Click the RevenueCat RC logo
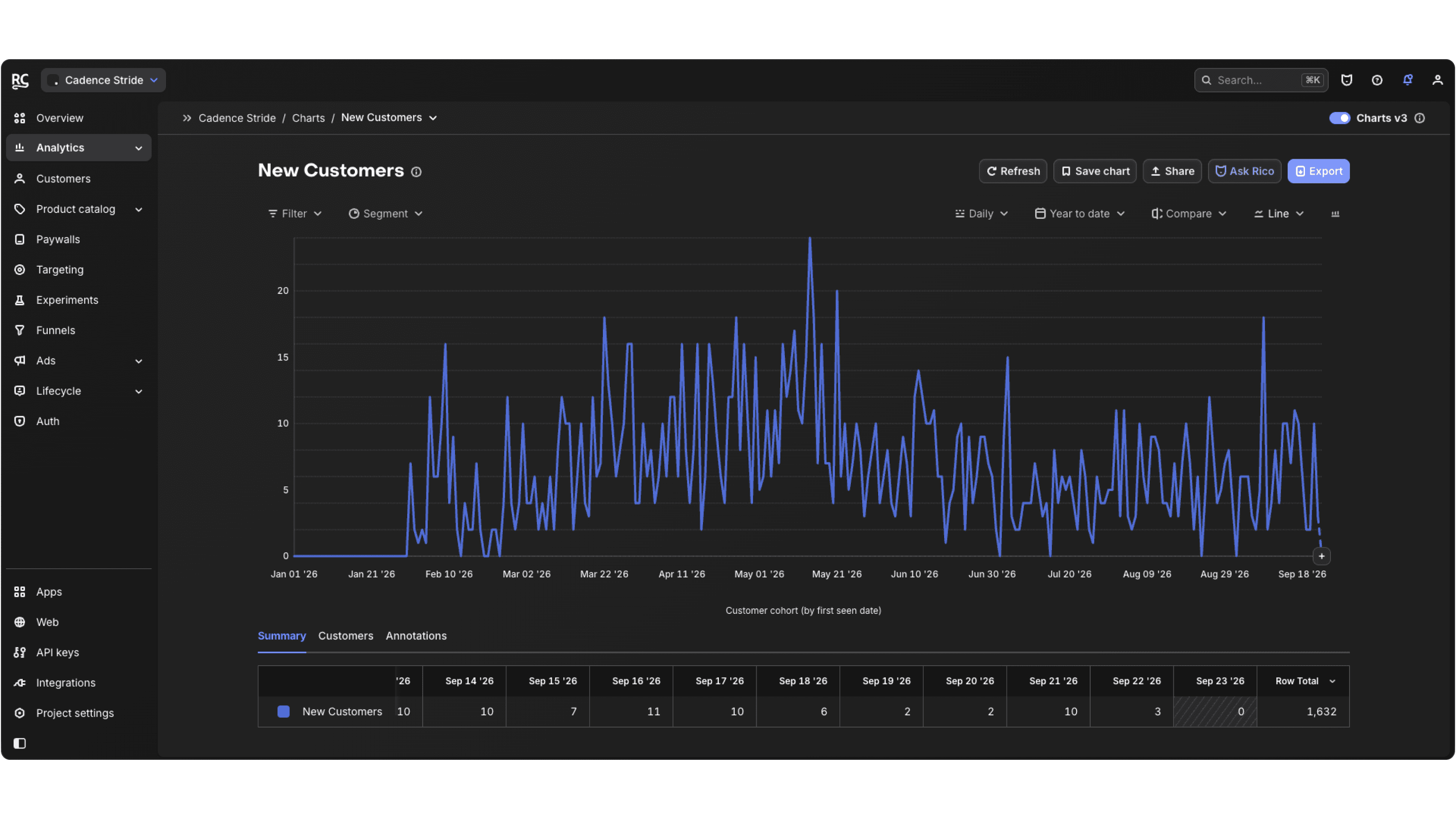This screenshot has width=1456, height=819. pyautogui.click(x=20, y=81)
